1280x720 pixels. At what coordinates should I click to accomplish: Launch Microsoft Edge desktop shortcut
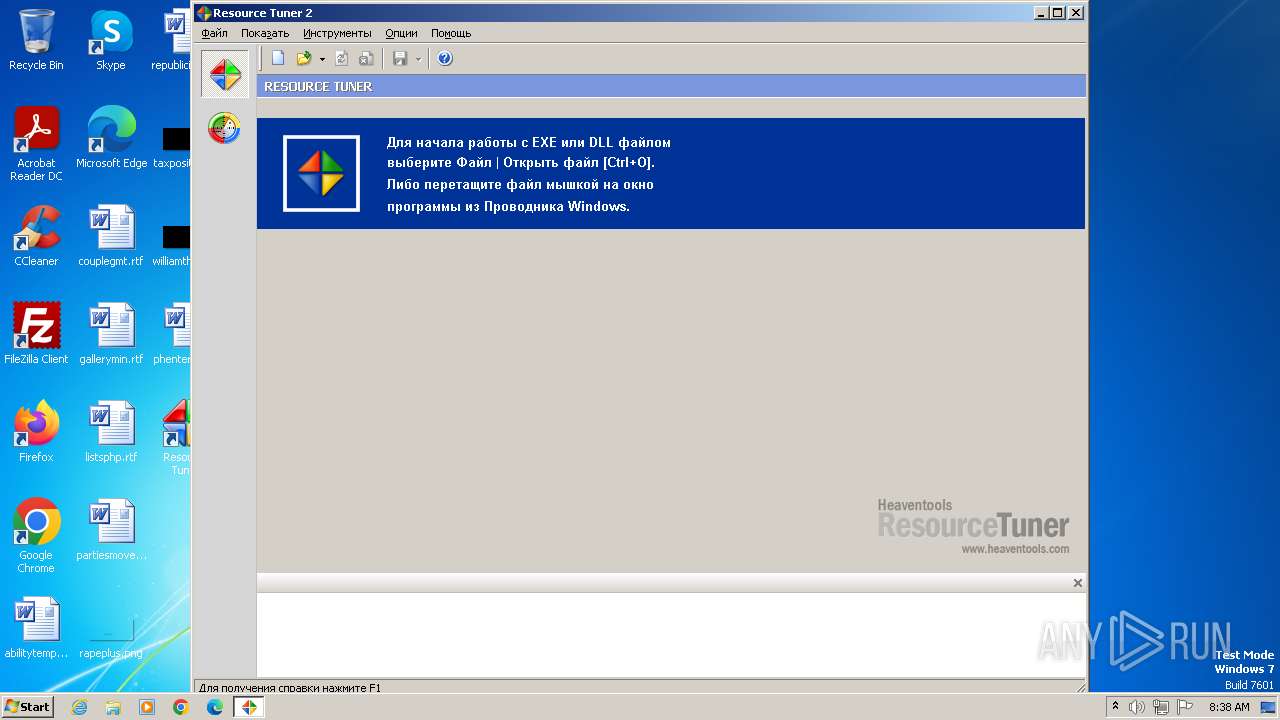point(111,138)
